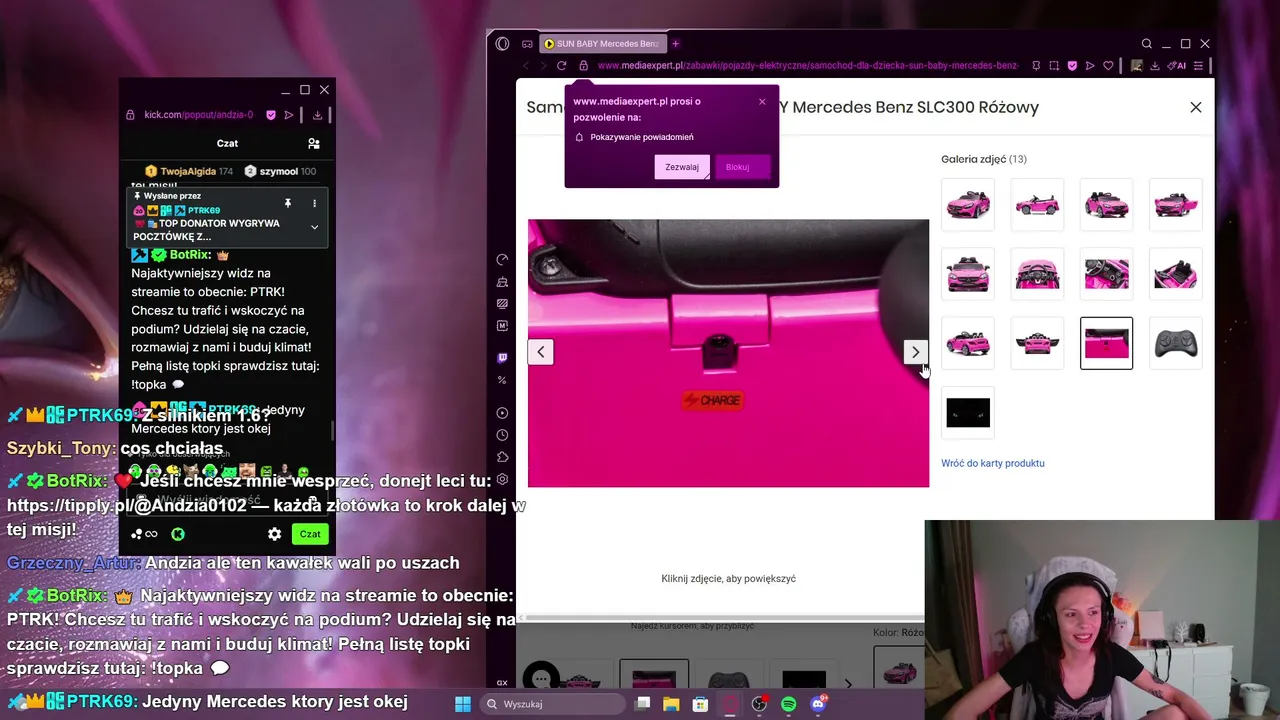Open the GX Cleaner icon in Opera sidebar

(x=502, y=282)
